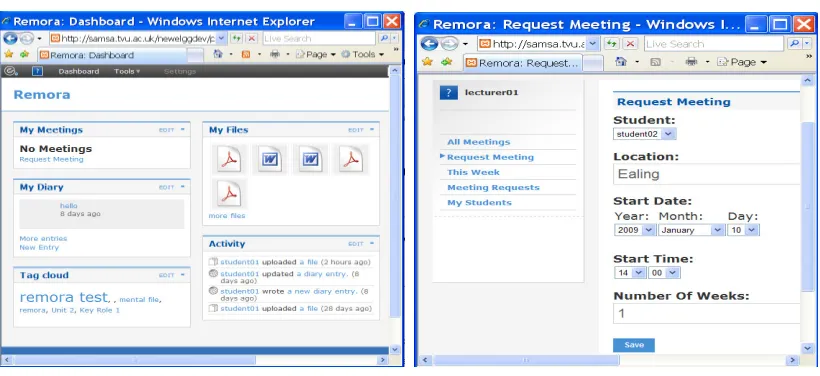Open Page menu dropdown in Dashboard window
This screenshot has width=820, height=376.
[x=316, y=54]
